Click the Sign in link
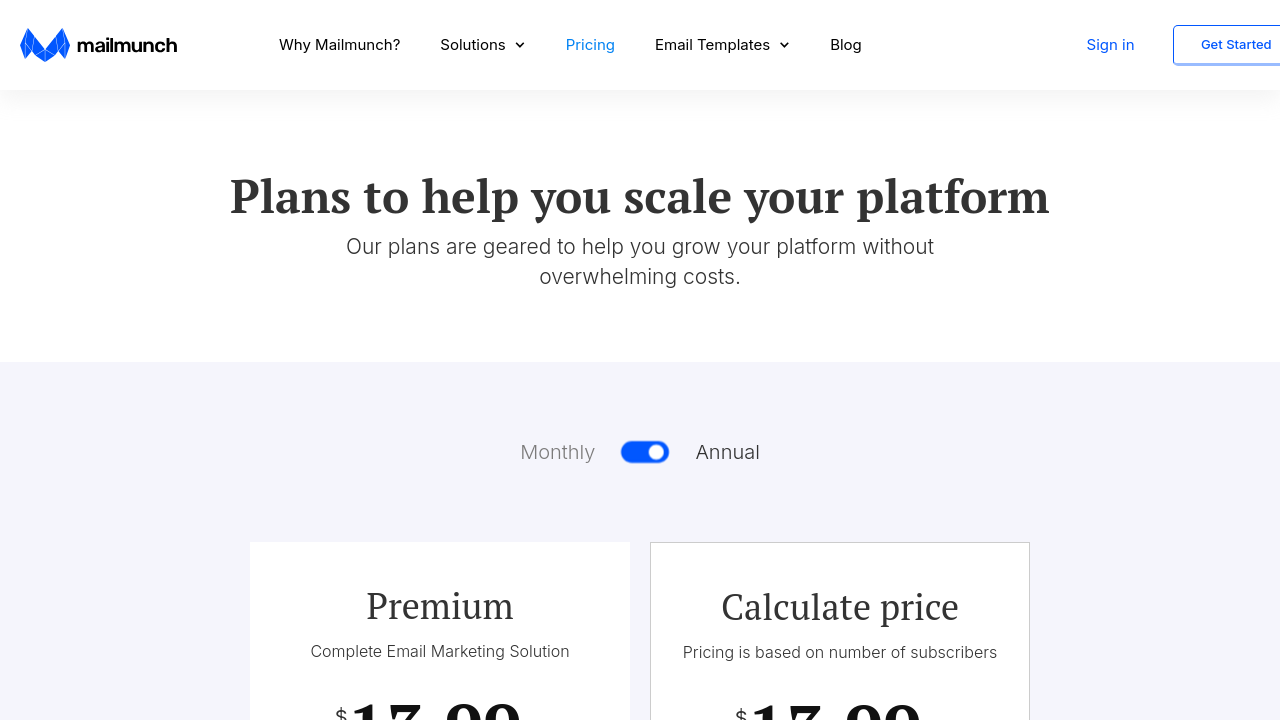Image resolution: width=1280 pixels, height=720 pixels. click(1110, 45)
